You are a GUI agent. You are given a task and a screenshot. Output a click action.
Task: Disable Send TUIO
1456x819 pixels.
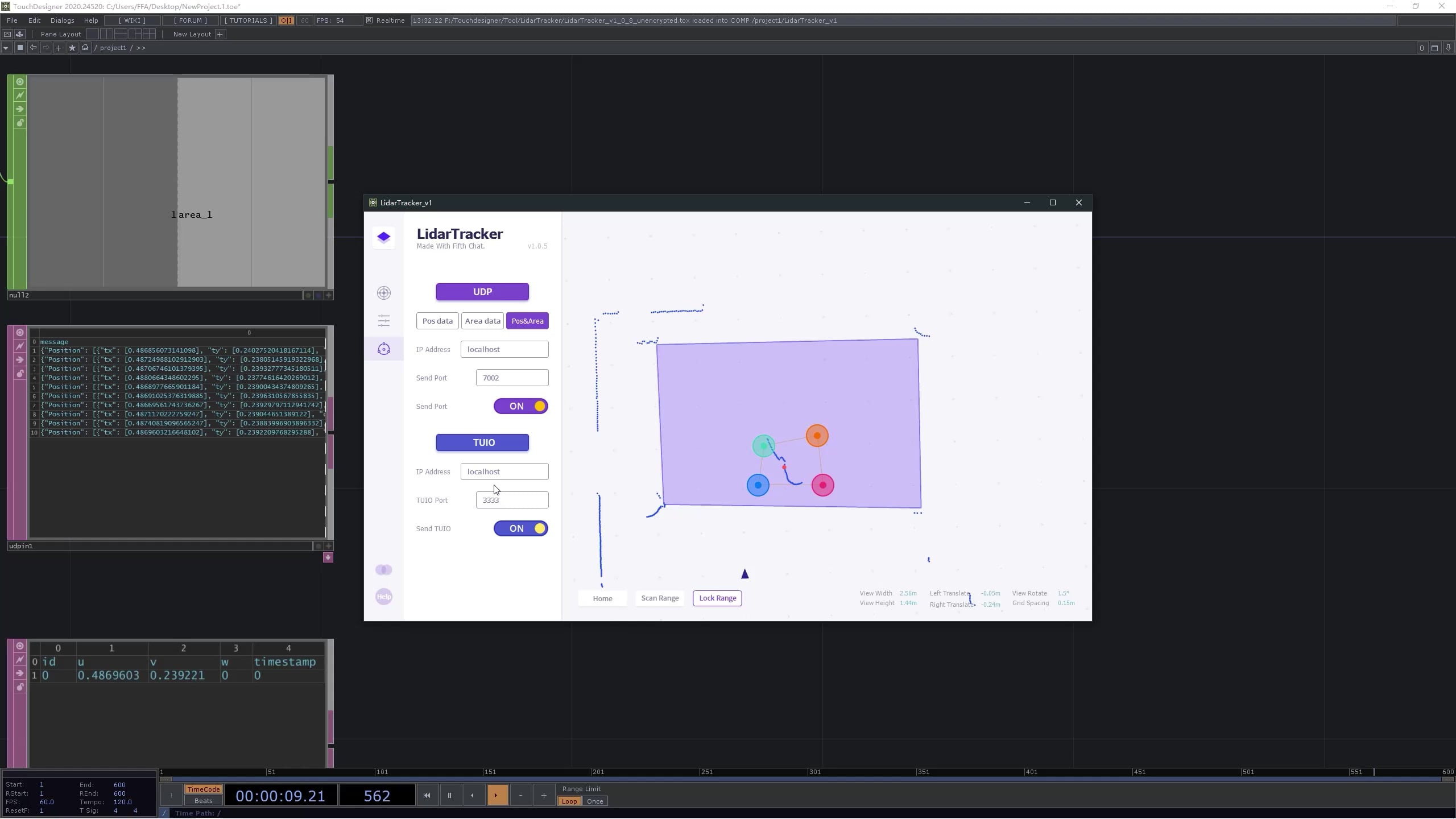(x=520, y=528)
